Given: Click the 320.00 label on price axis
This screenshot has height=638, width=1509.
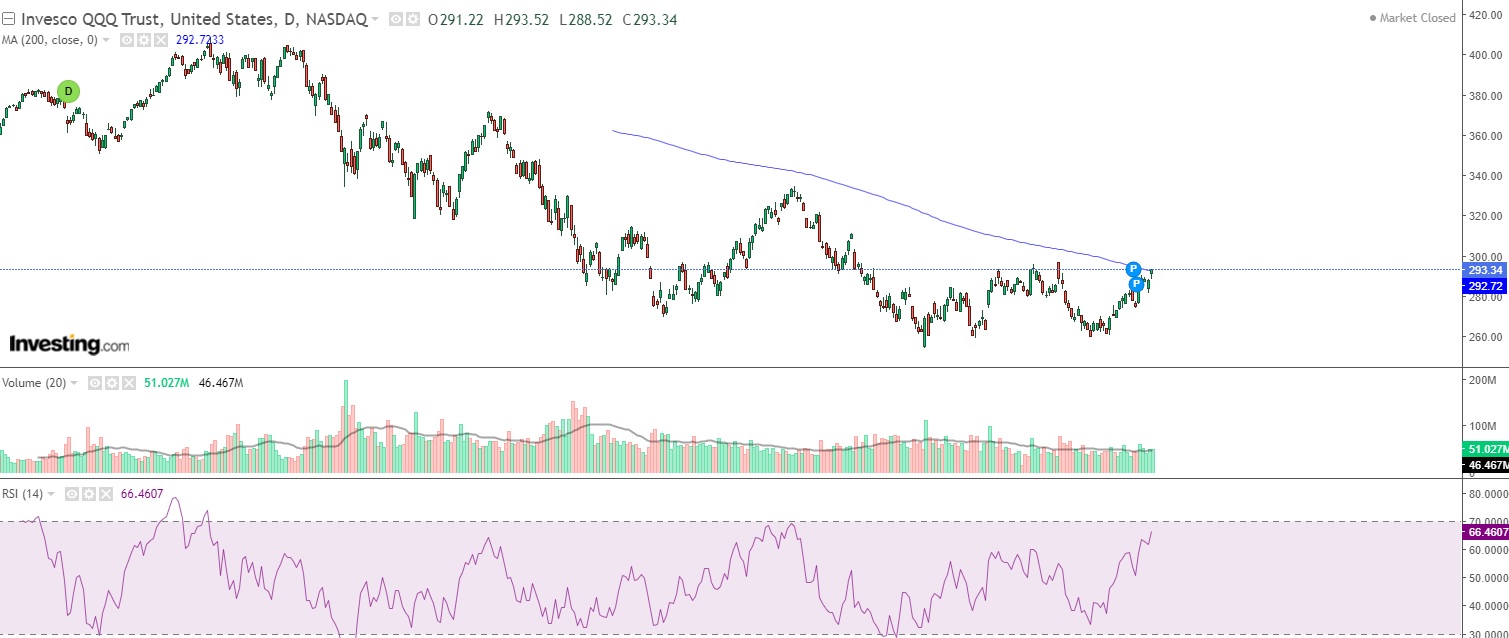Looking at the screenshot, I should coord(1486,216).
